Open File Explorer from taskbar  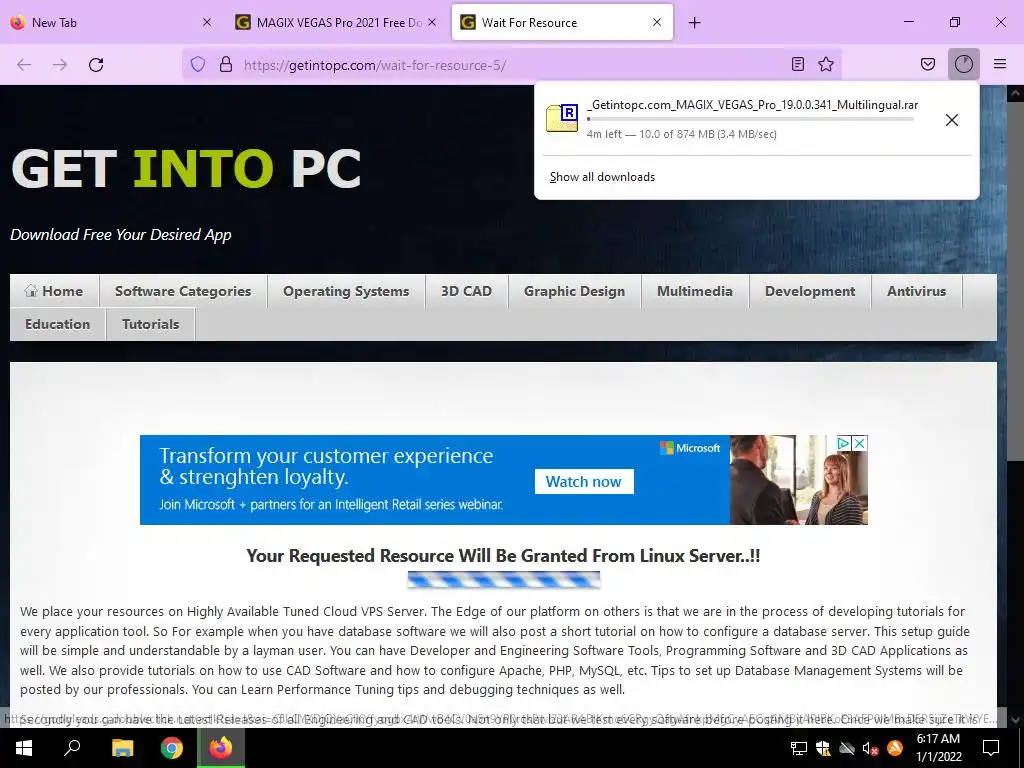[122, 748]
